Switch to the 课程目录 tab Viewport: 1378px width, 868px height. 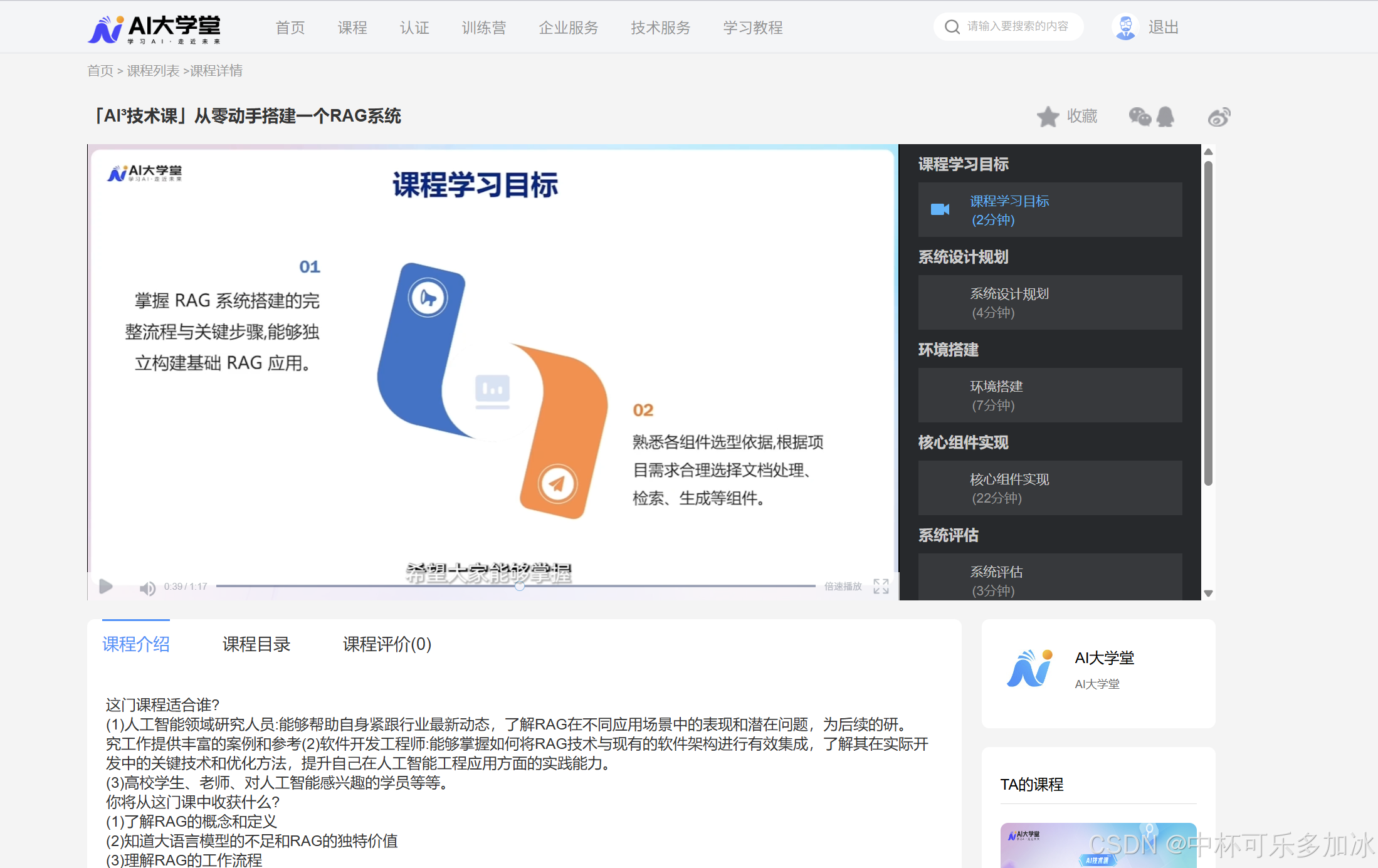pos(256,644)
